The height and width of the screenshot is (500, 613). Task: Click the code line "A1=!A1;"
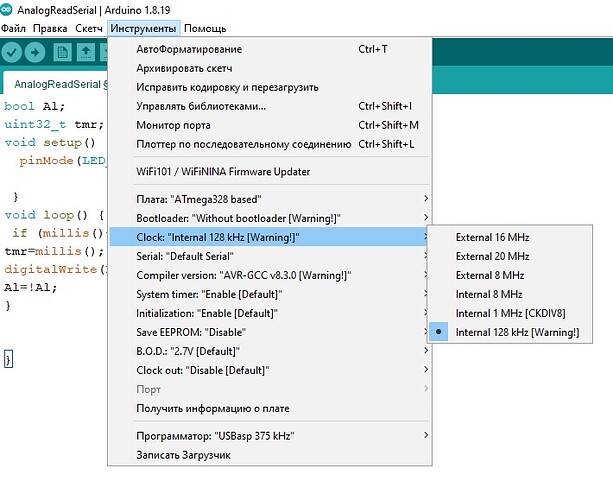point(30,288)
